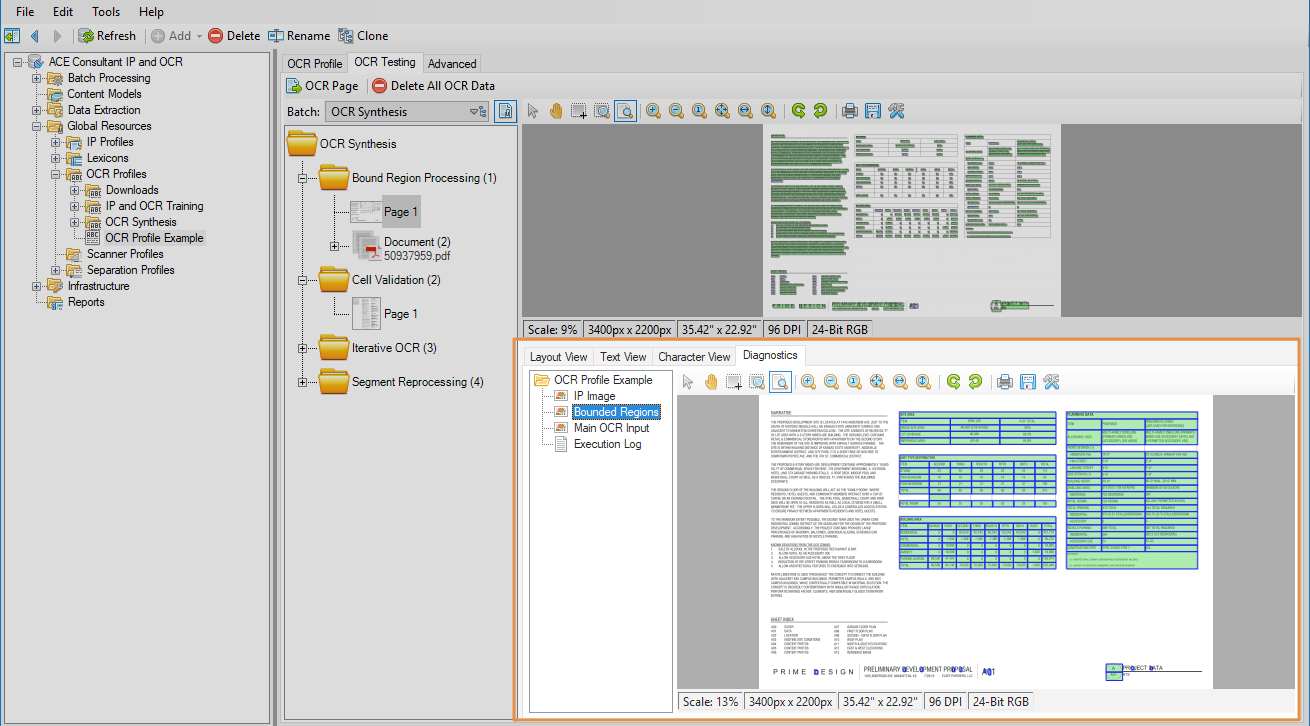Click the print icon in the Diagnostics toolbar
Image resolution: width=1310 pixels, height=726 pixels.
[x=1005, y=381]
